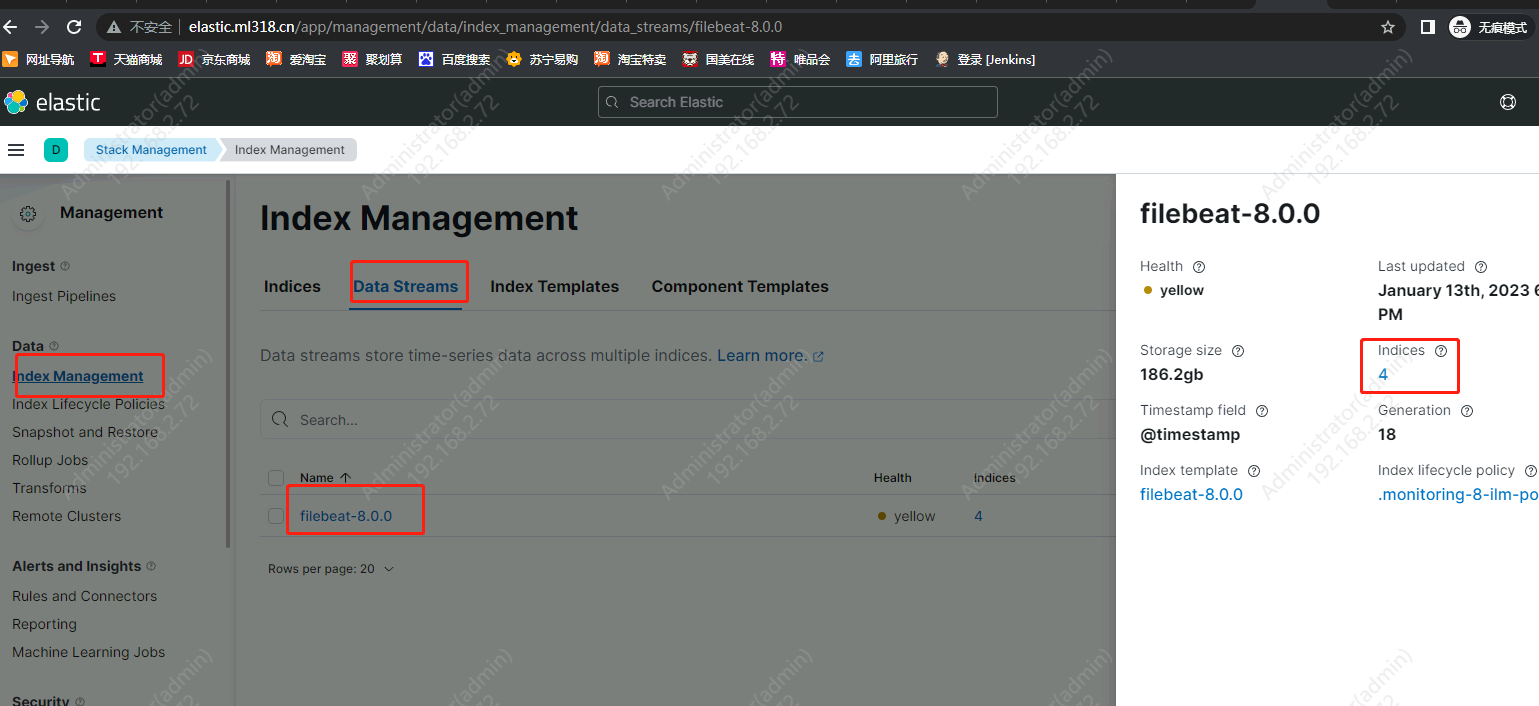This screenshot has height=706, width=1539.
Task: Click the Storage size help icon
Action: 1238,351
